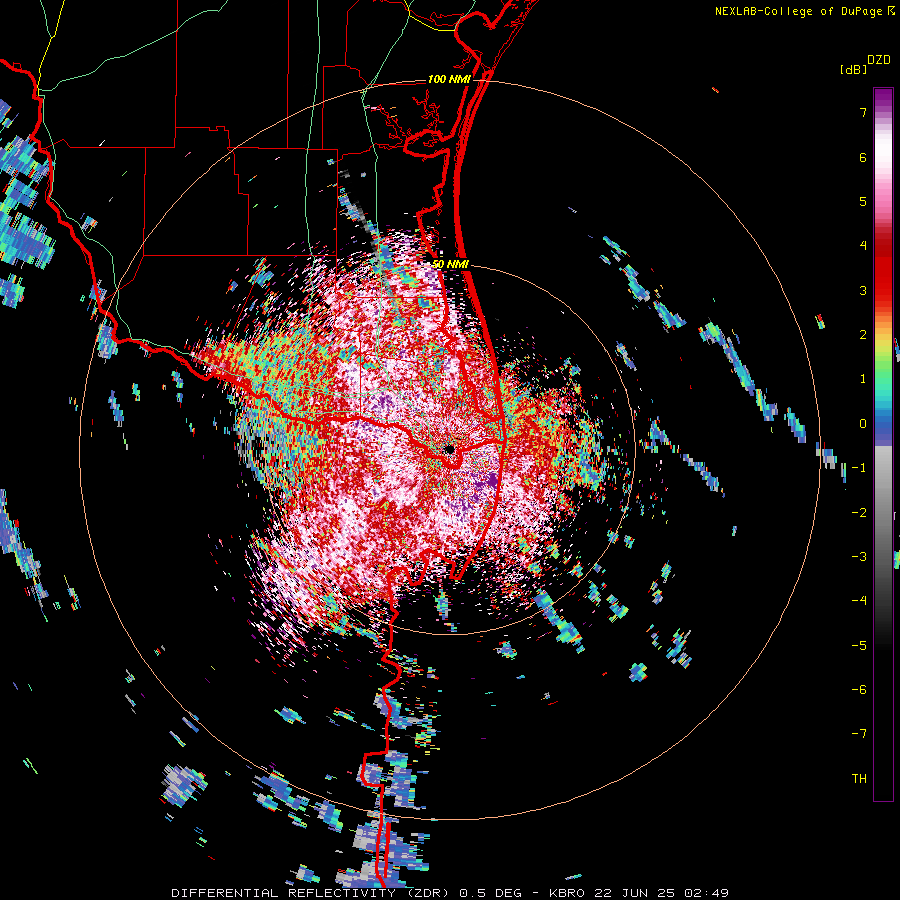Click the DZD legend title
The height and width of the screenshot is (900, 900).
(879, 60)
